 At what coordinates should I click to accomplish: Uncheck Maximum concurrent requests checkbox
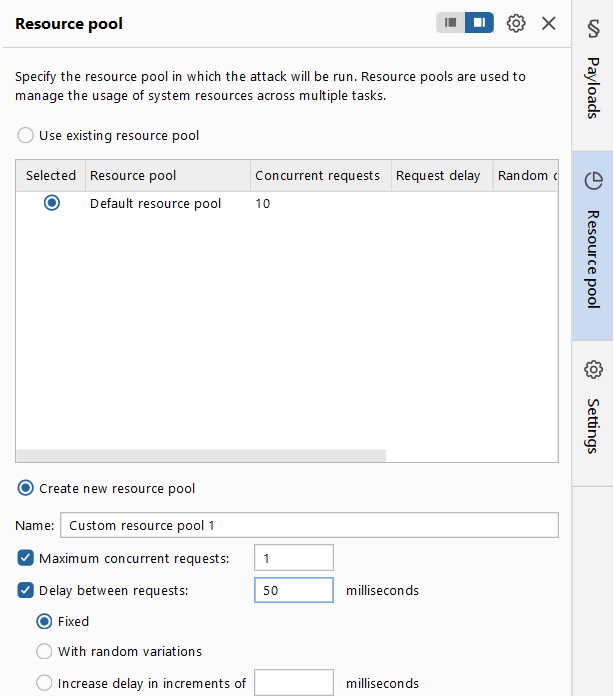click(x=25, y=558)
